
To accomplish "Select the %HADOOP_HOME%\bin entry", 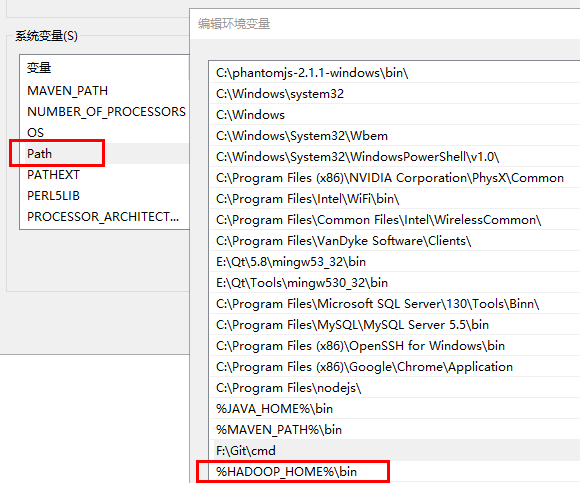I will tap(395, 472).
